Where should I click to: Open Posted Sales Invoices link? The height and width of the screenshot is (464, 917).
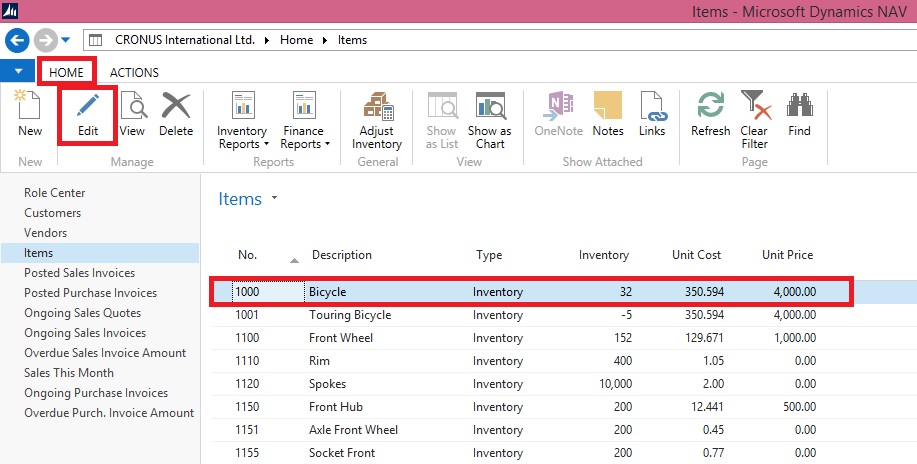(x=80, y=273)
